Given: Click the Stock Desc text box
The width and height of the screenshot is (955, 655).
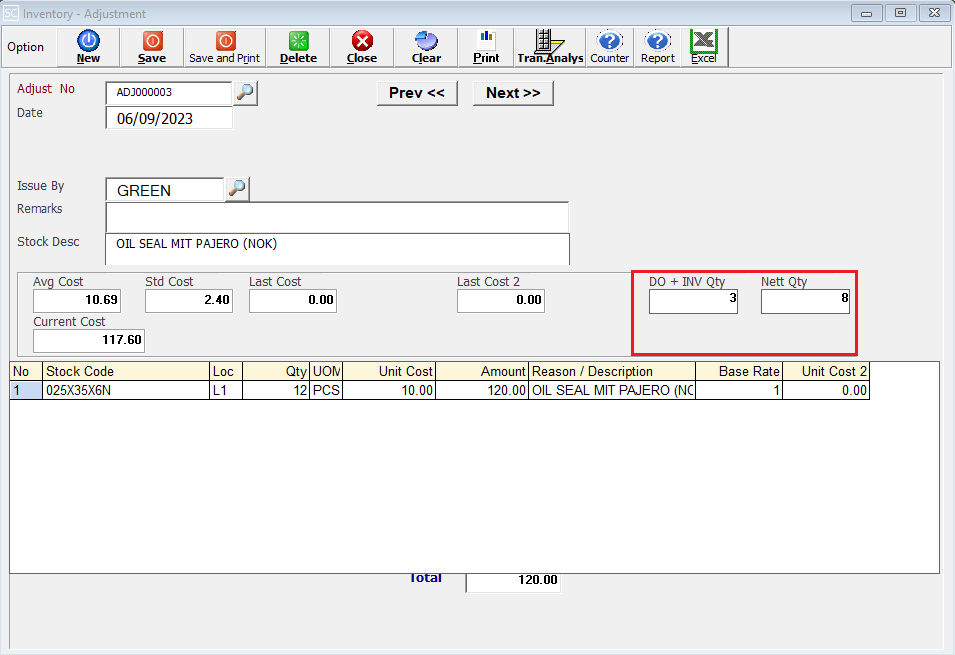Looking at the screenshot, I should (x=337, y=249).
